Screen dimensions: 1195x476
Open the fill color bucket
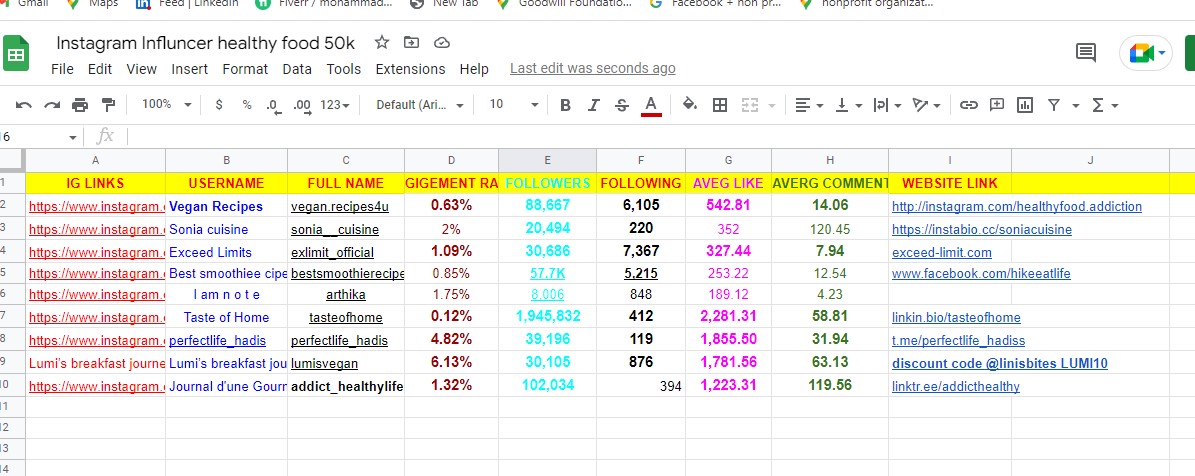tap(690, 105)
